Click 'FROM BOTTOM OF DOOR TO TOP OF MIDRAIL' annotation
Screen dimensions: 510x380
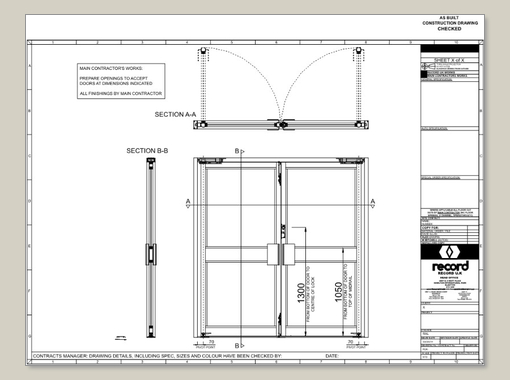coord(348,291)
